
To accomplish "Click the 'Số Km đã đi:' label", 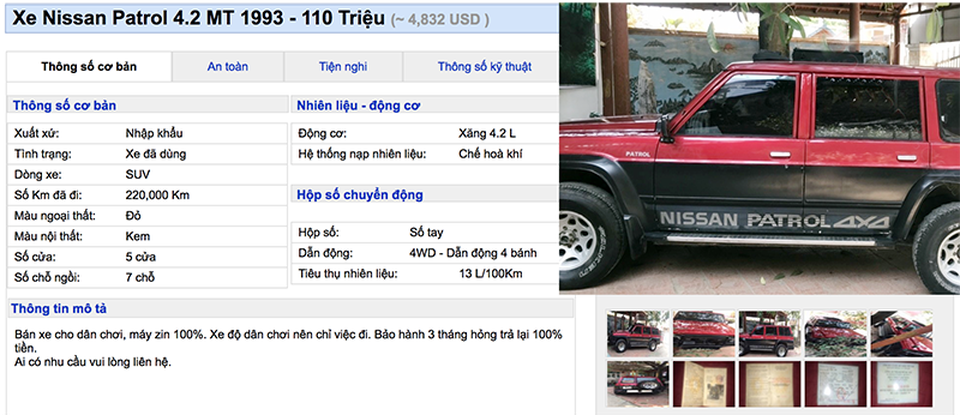I will pos(48,195).
